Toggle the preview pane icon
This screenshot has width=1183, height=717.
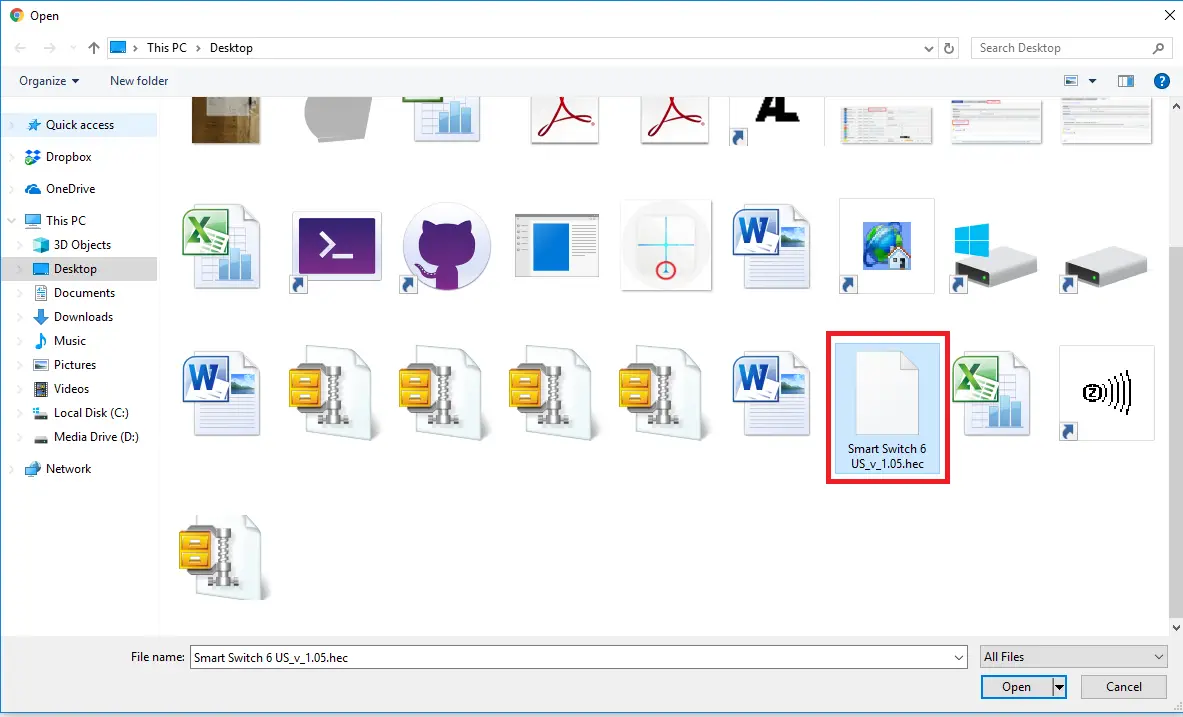1126,81
